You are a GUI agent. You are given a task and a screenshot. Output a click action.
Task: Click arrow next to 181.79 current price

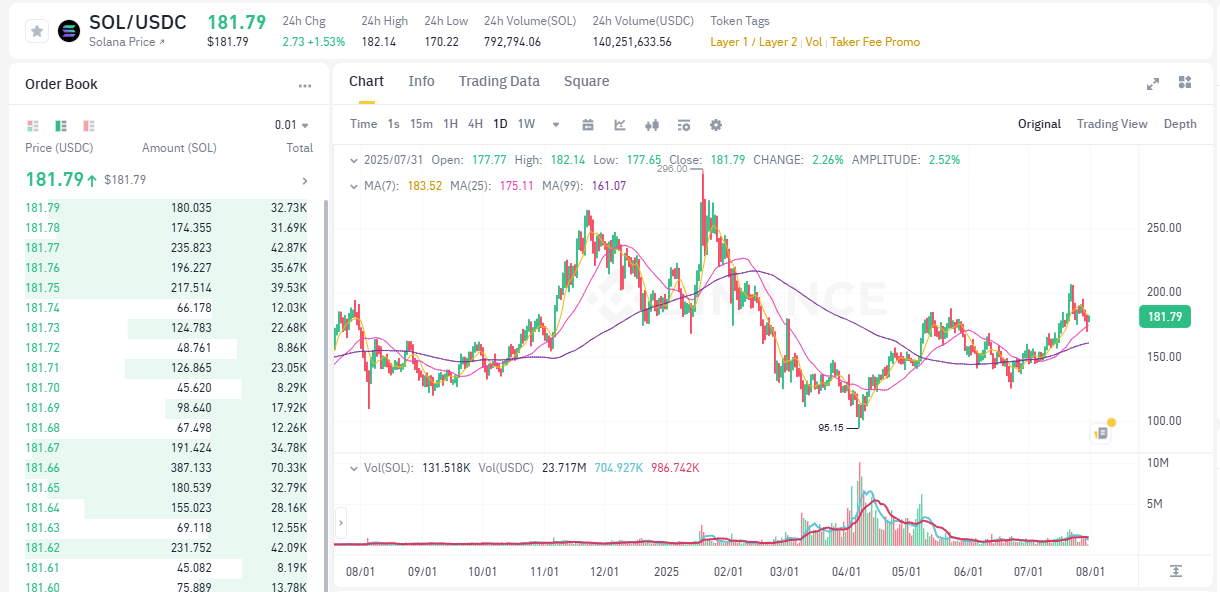304,181
